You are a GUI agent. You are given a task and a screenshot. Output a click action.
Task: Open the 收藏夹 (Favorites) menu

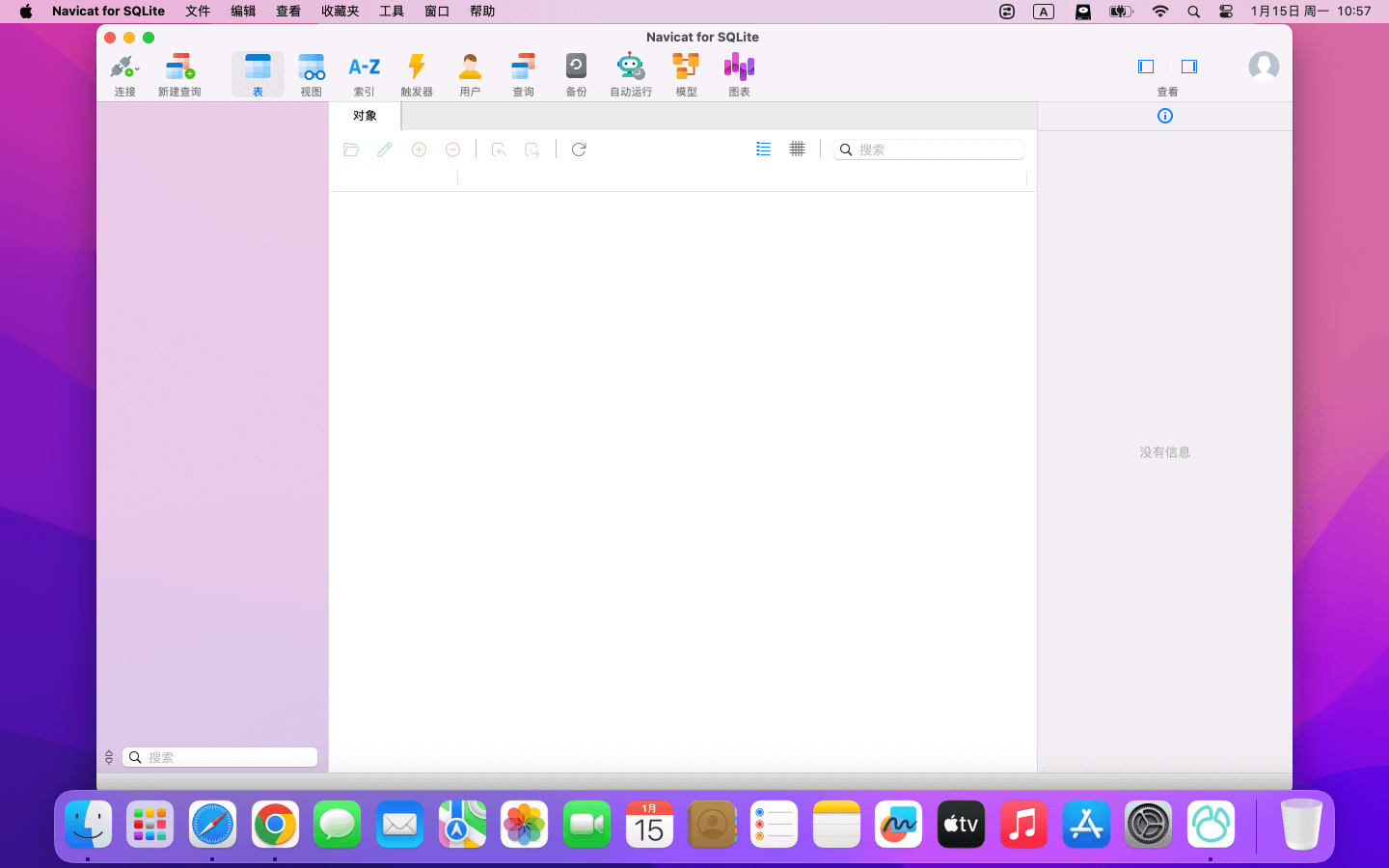tap(340, 12)
